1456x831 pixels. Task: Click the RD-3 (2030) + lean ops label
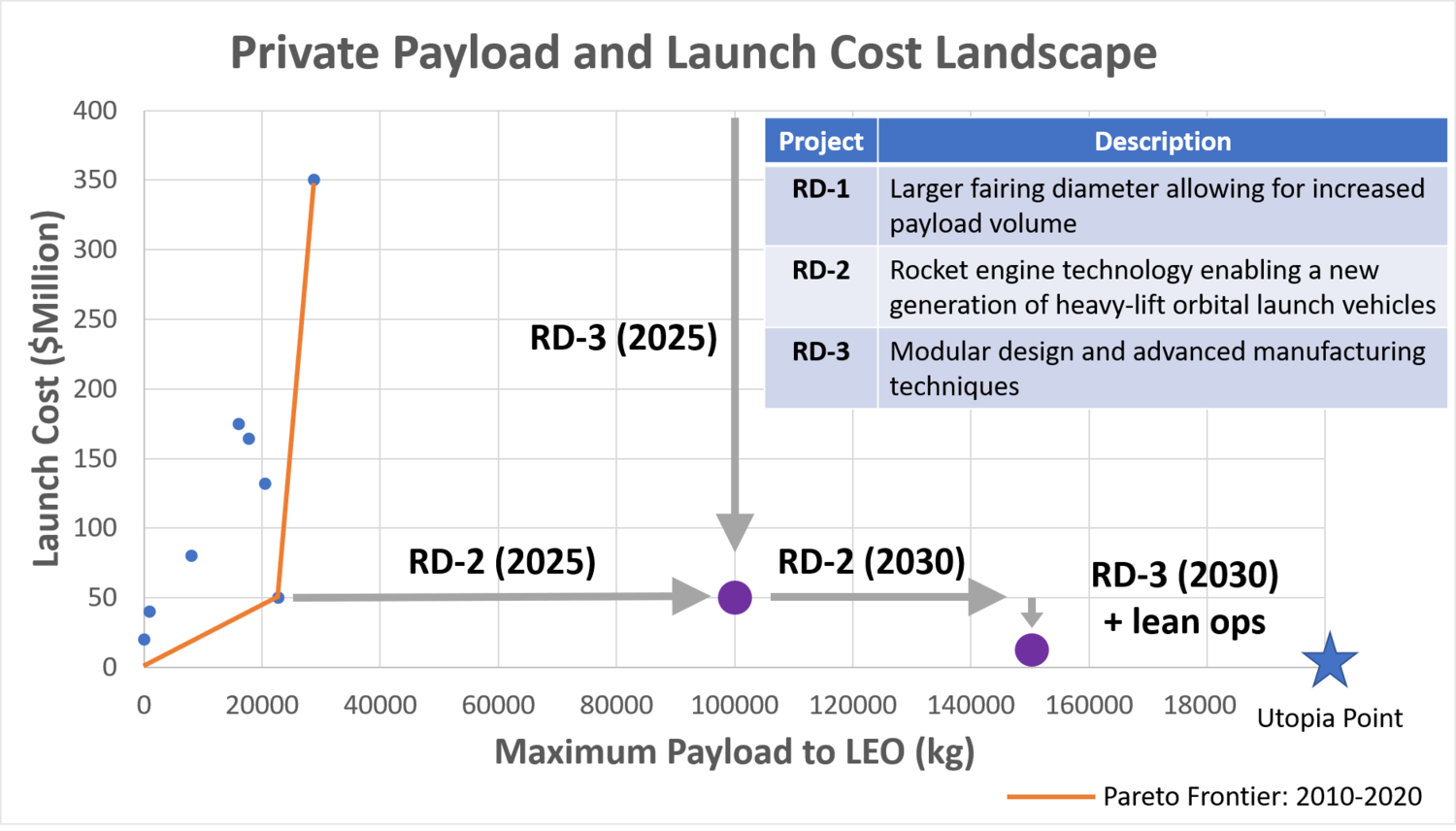(1184, 598)
